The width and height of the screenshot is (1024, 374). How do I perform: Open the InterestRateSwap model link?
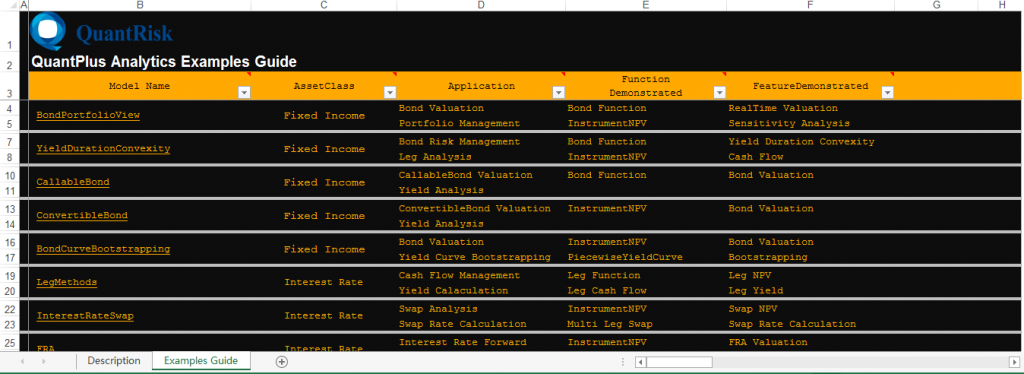pyautogui.click(x=85, y=316)
